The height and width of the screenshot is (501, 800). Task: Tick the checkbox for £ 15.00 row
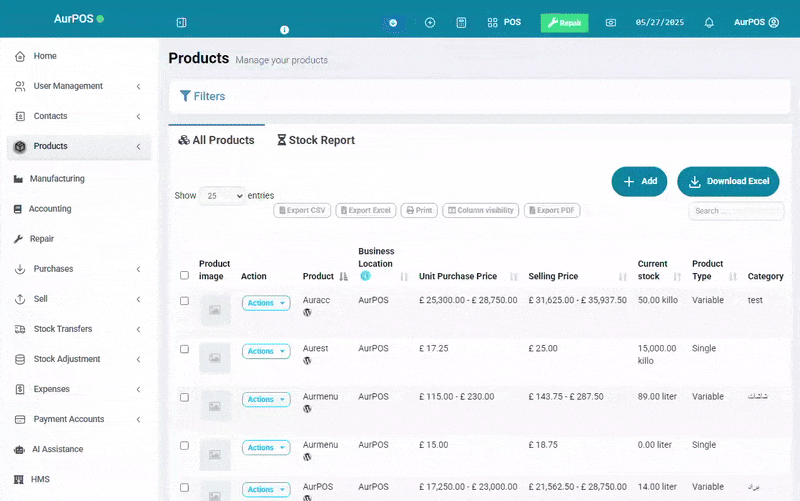(184, 445)
